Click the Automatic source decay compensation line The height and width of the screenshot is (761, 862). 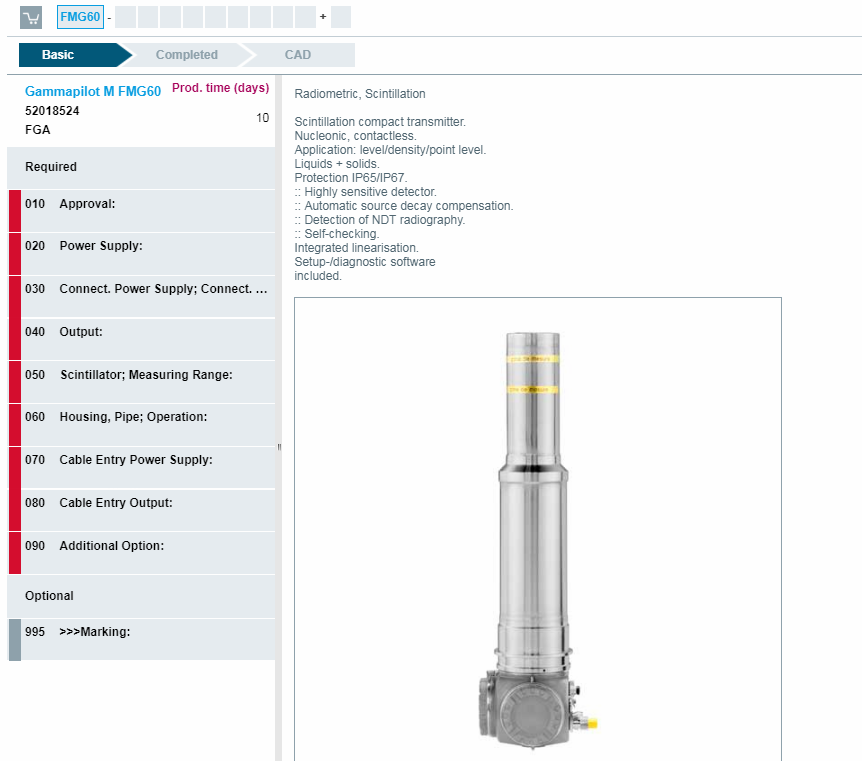pyautogui.click(x=404, y=206)
